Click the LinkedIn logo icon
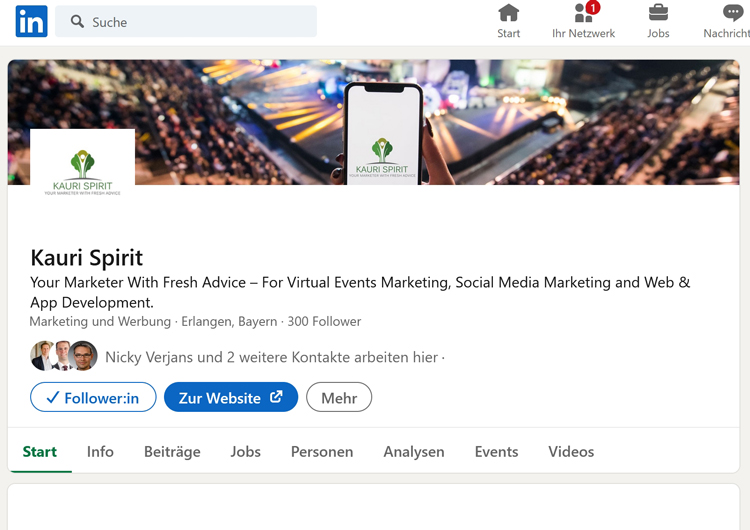This screenshot has width=750, height=530. click(x=32, y=21)
